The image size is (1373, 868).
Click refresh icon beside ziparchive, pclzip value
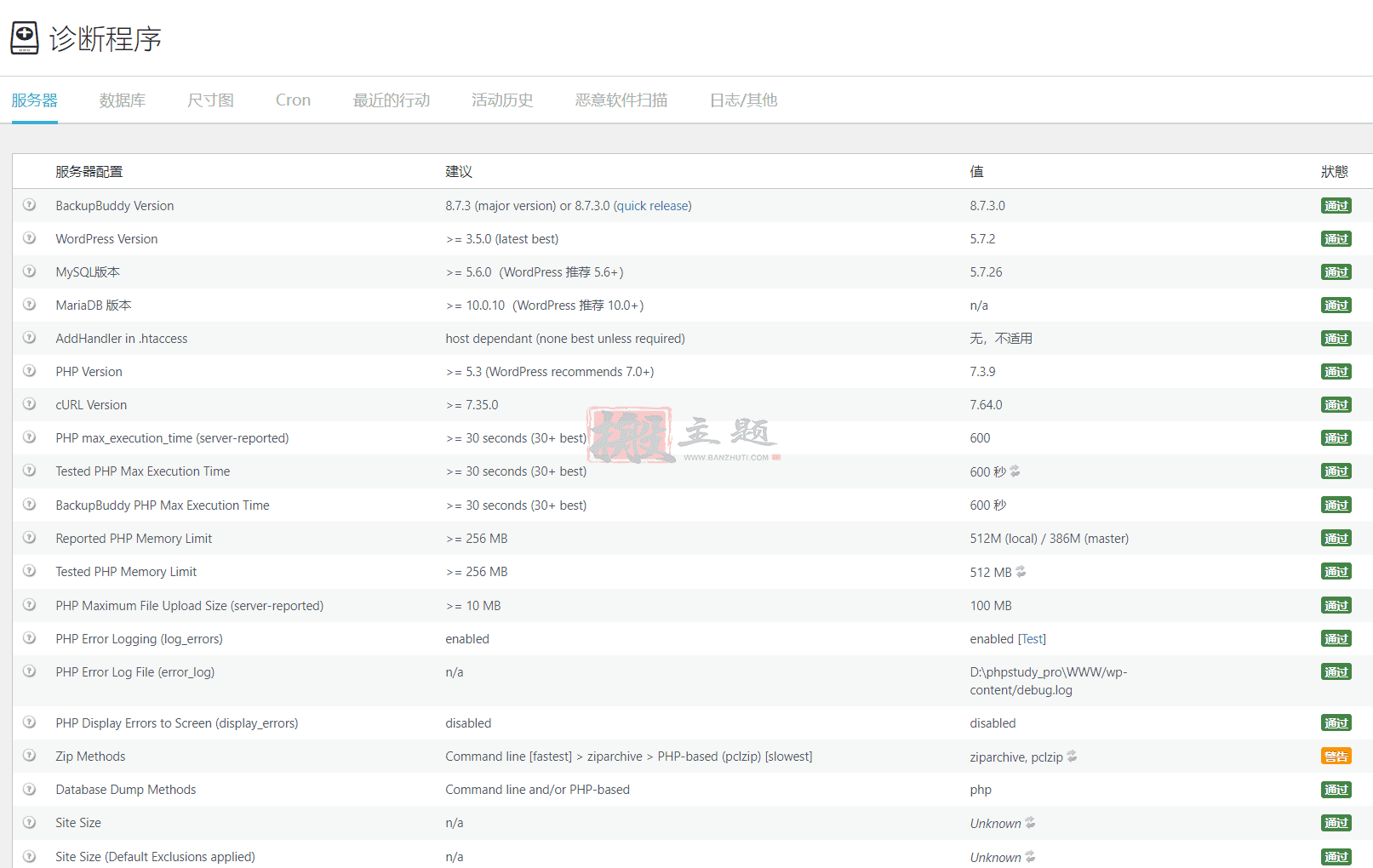(1072, 757)
